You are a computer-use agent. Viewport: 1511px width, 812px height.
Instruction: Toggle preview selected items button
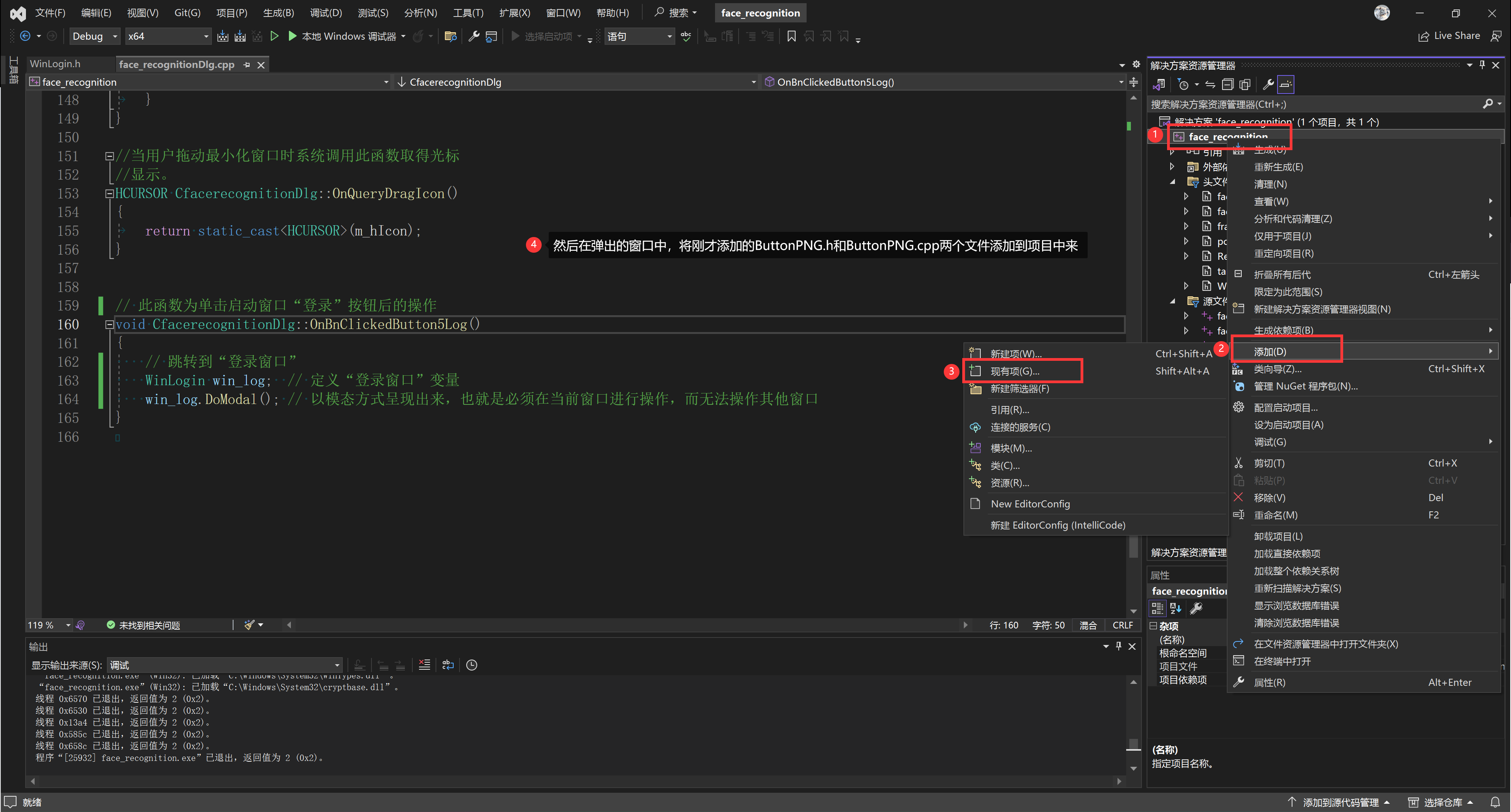click(1286, 85)
